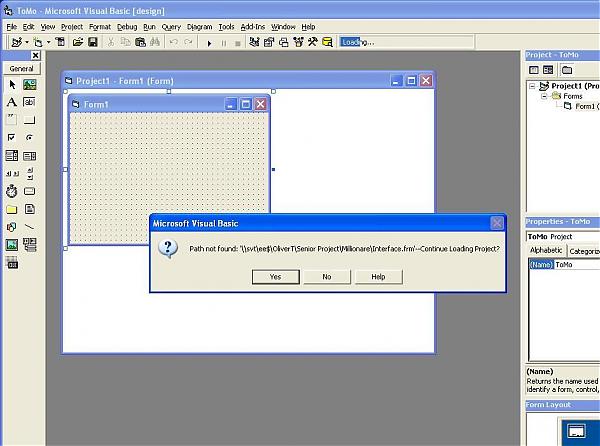Select the DriveListBox control tool
This screenshot has width=600, height=446.
pyautogui.click(x=29, y=191)
